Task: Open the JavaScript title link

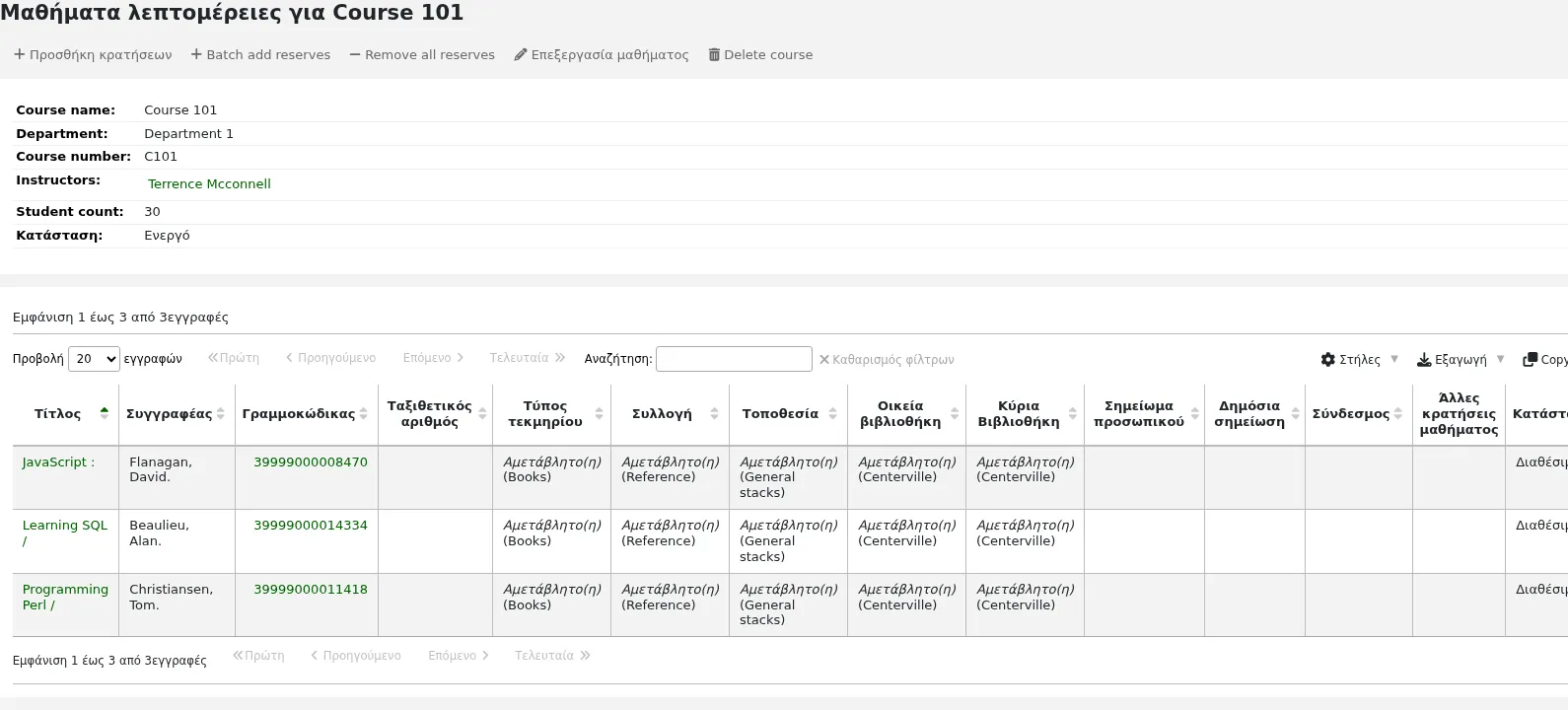Action: [58, 461]
